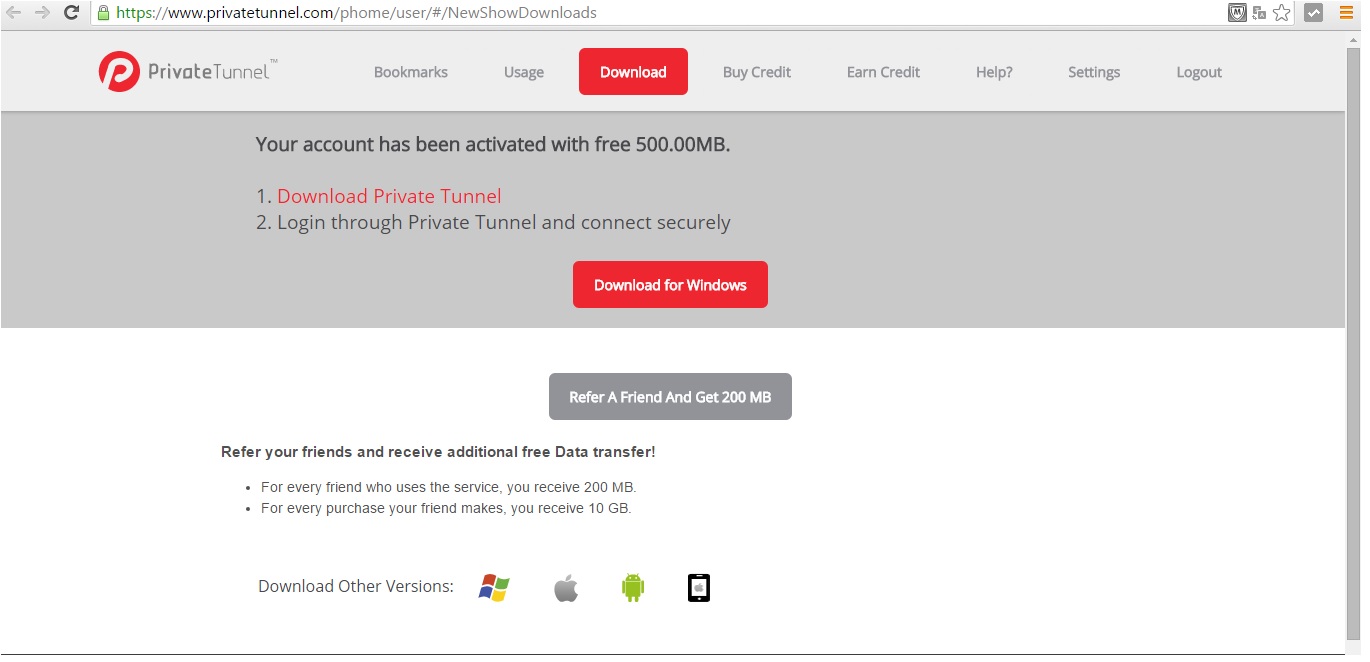Follow the Download Private Tunnel link
This screenshot has width=1370, height=662.
[x=389, y=196]
